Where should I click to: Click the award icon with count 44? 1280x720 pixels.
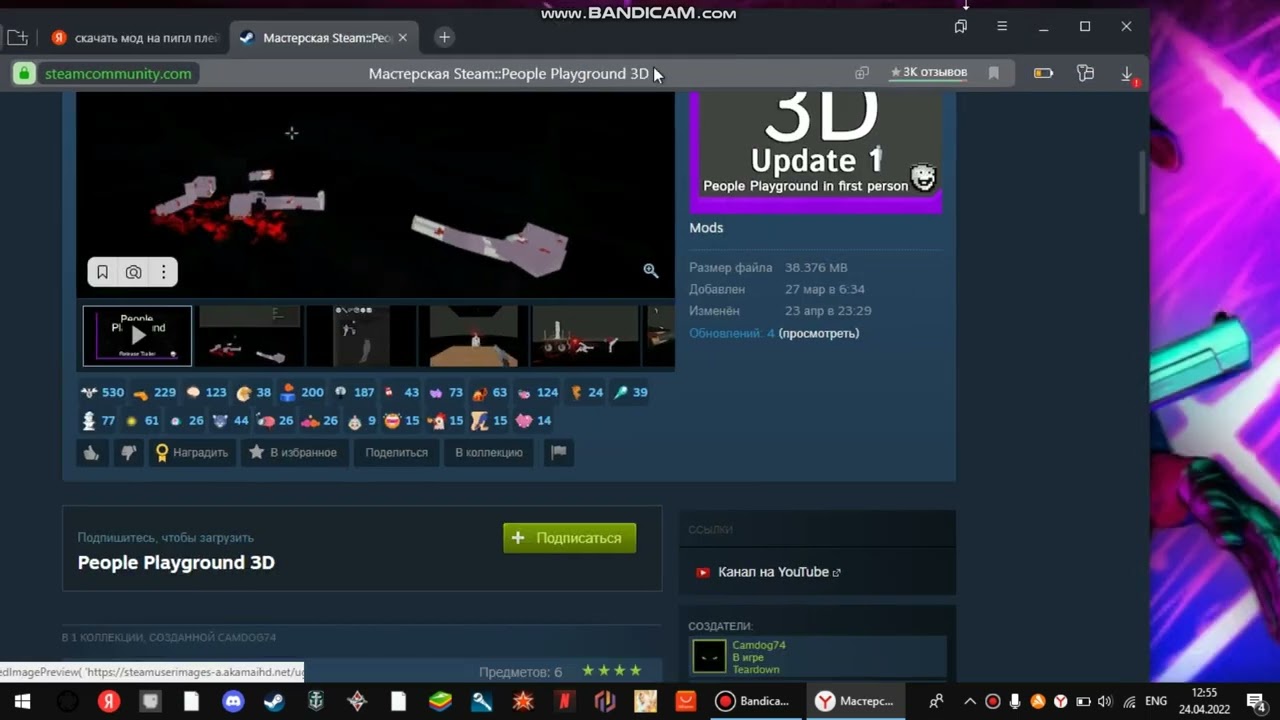230,421
